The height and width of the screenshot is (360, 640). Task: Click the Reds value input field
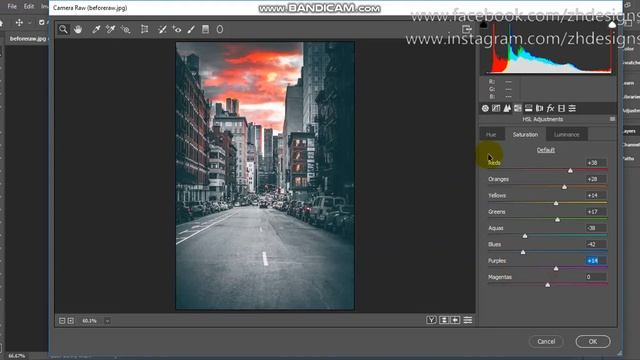pyautogui.click(x=596, y=162)
